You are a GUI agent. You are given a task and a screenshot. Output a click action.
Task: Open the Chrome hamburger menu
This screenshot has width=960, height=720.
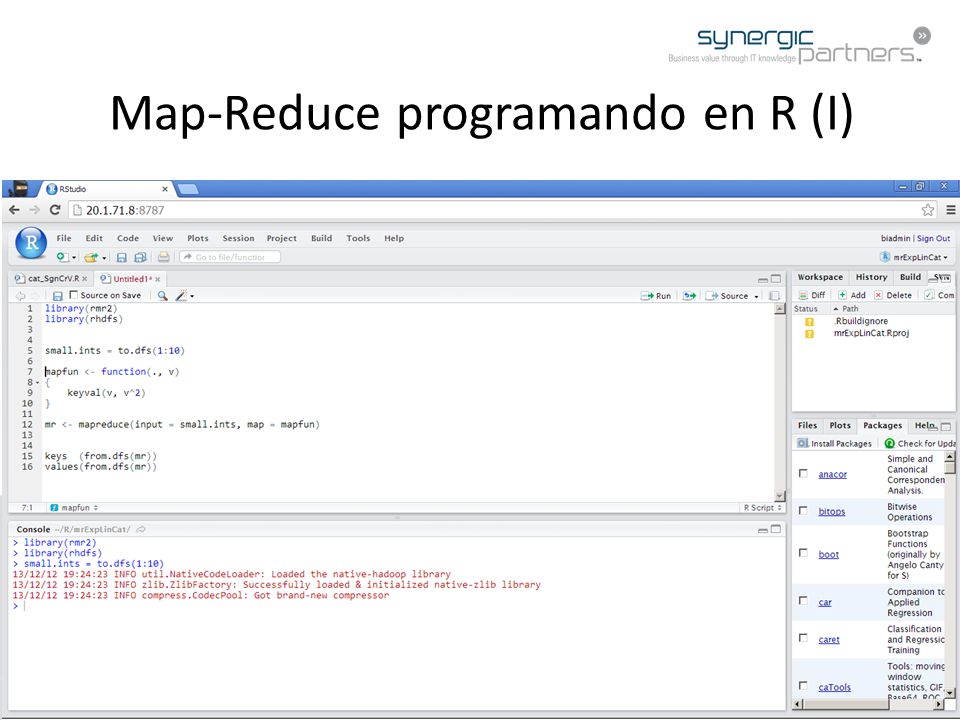[x=950, y=210]
